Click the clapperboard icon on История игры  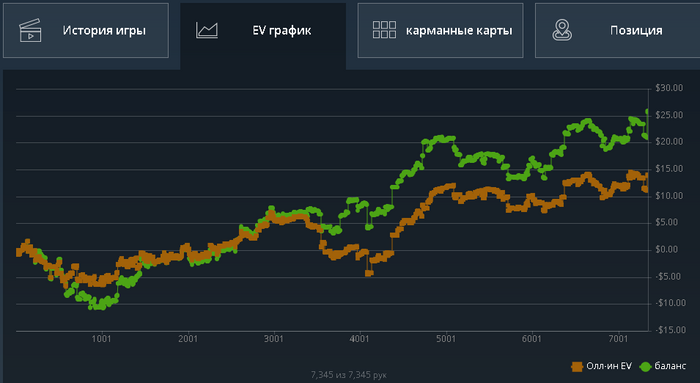[30, 30]
